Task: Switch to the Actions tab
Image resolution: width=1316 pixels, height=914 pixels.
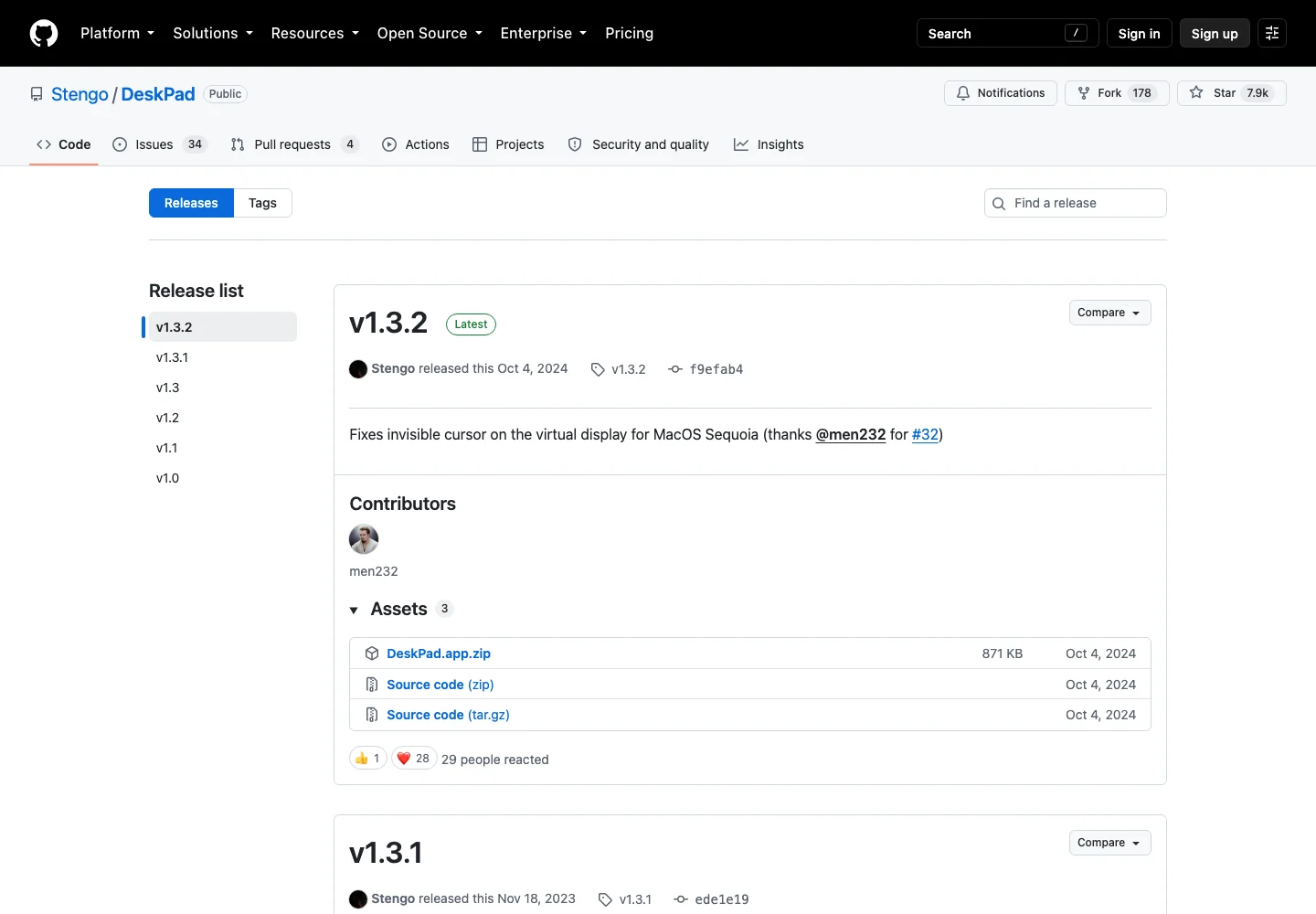Action: tap(416, 144)
